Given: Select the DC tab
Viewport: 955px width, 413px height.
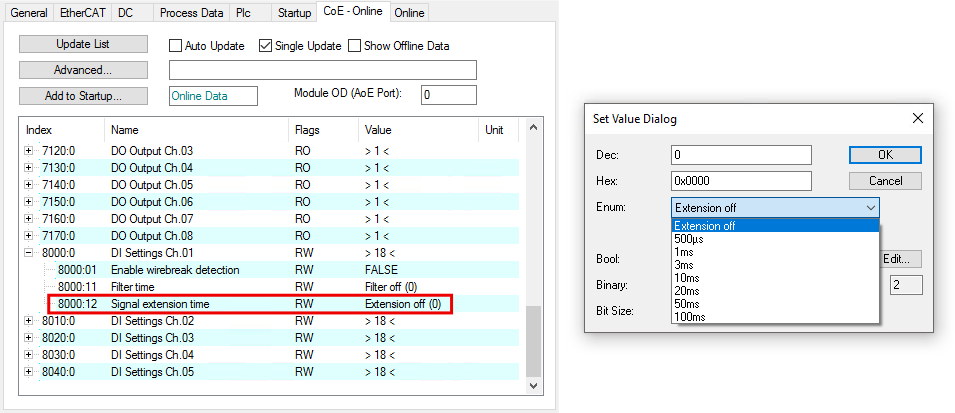Looking at the screenshot, I should pyautogui.click(x=125, y=12).
